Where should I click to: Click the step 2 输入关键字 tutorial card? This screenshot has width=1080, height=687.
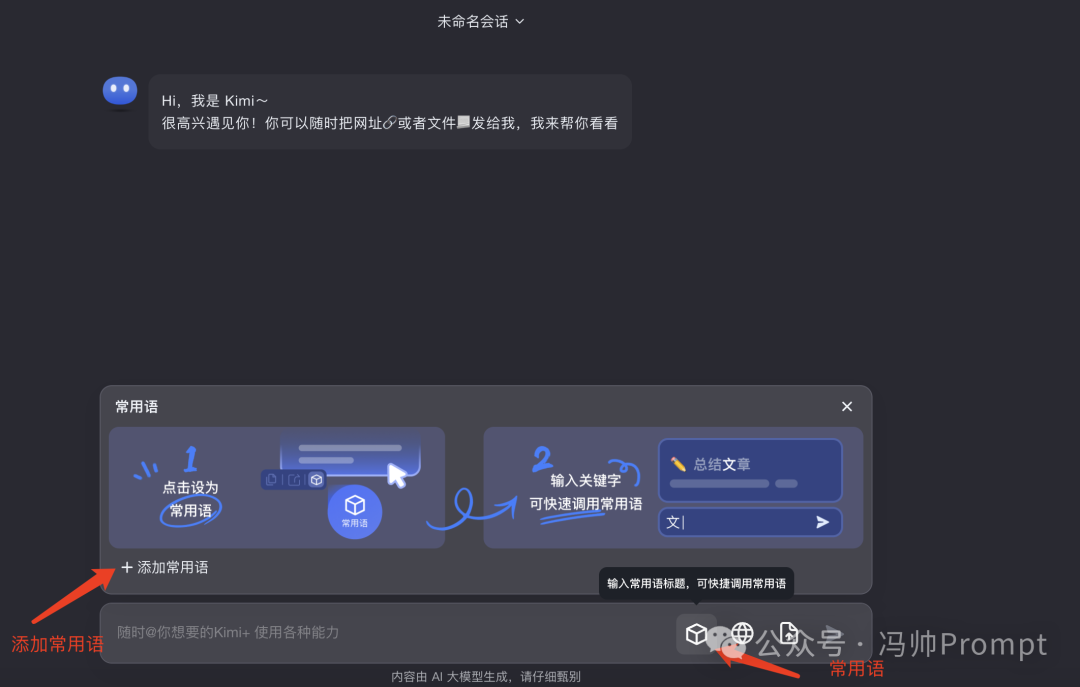point(673,488)
